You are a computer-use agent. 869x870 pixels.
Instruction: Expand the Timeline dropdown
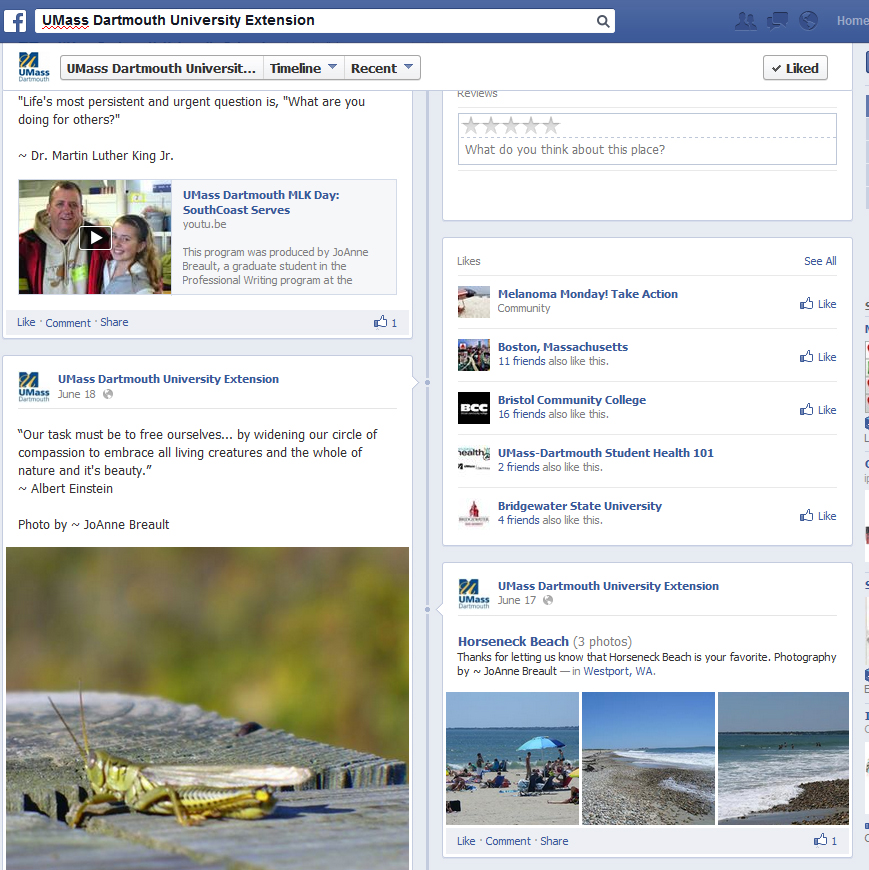(x=305, y=68)
